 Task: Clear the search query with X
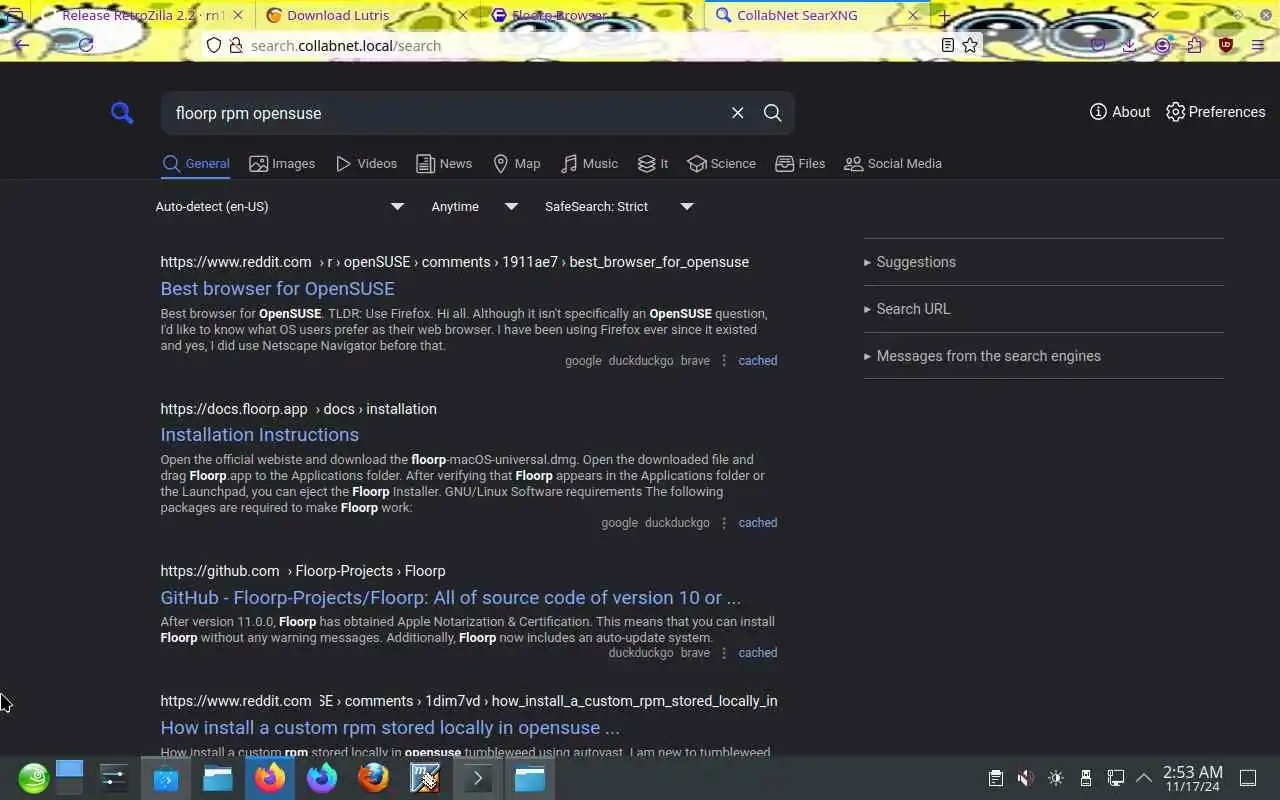(x=737, y=113)
